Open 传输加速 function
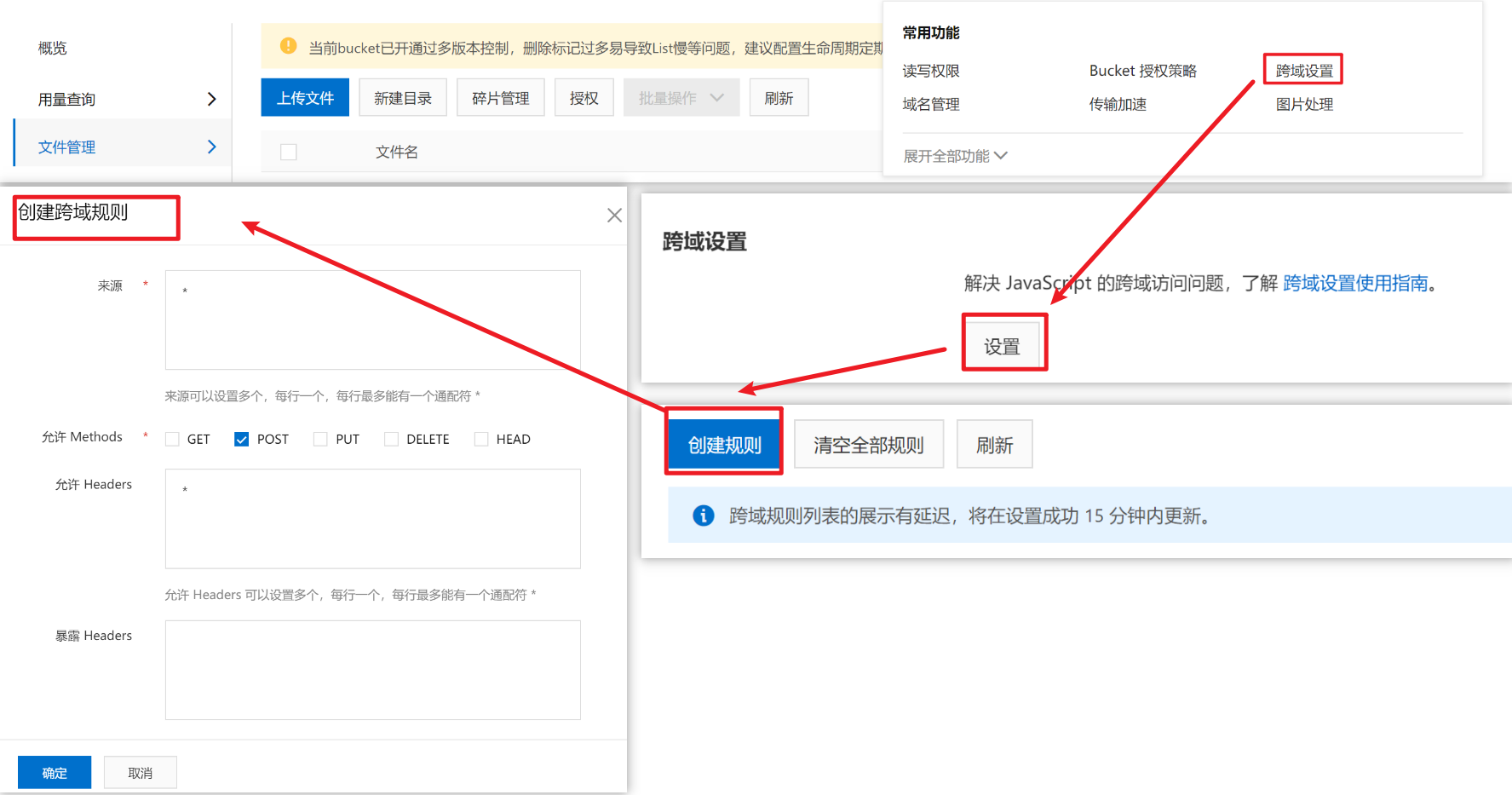 [x=1118, y=104]
